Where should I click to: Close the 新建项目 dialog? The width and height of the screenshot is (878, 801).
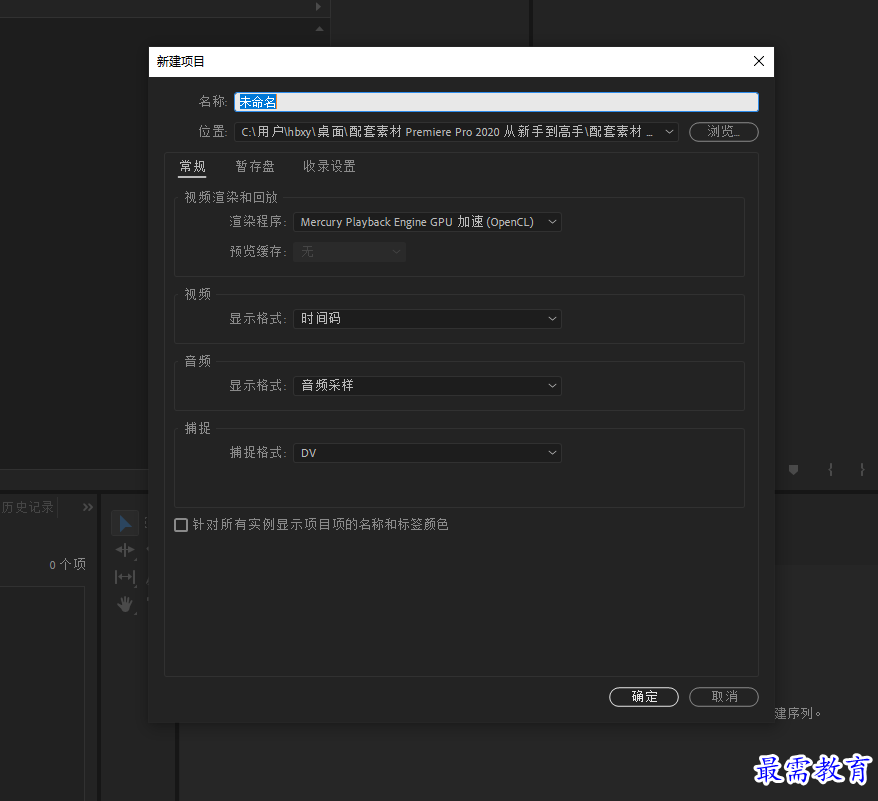tap(759, 61)
